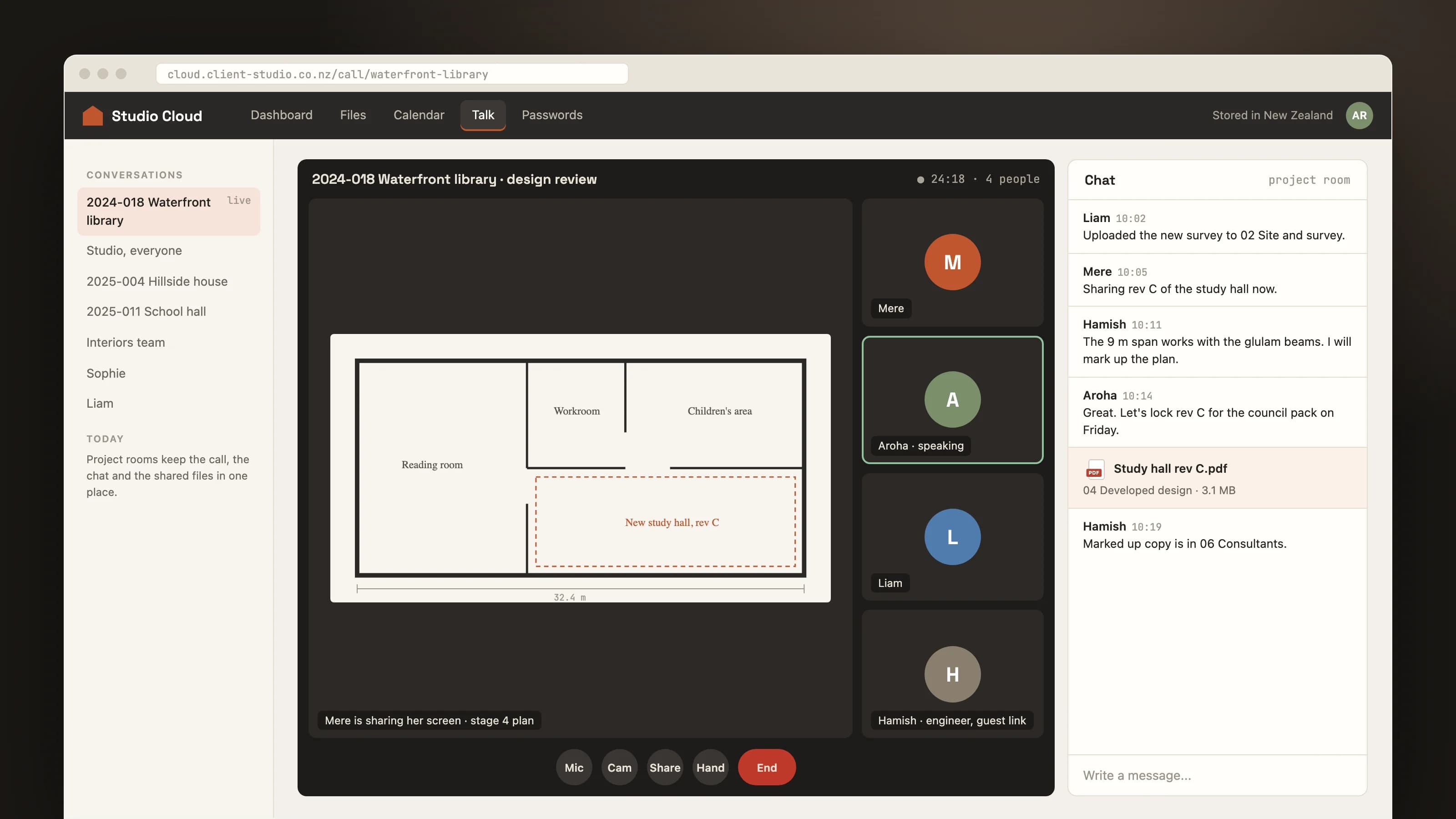The height and width of the screenshot is (819, 1456).
Task: Open the Studio, everyone conversation
Action: tap(168, 250)
